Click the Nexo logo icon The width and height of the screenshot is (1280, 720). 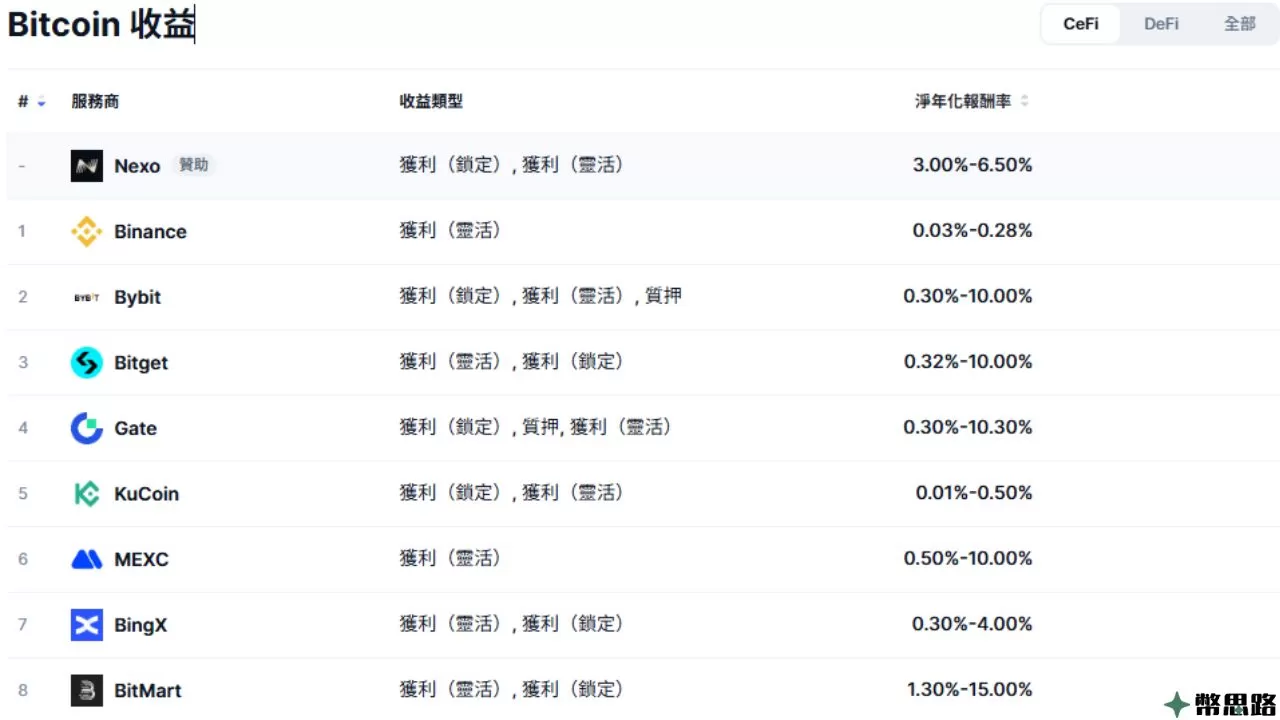(87, 166)
